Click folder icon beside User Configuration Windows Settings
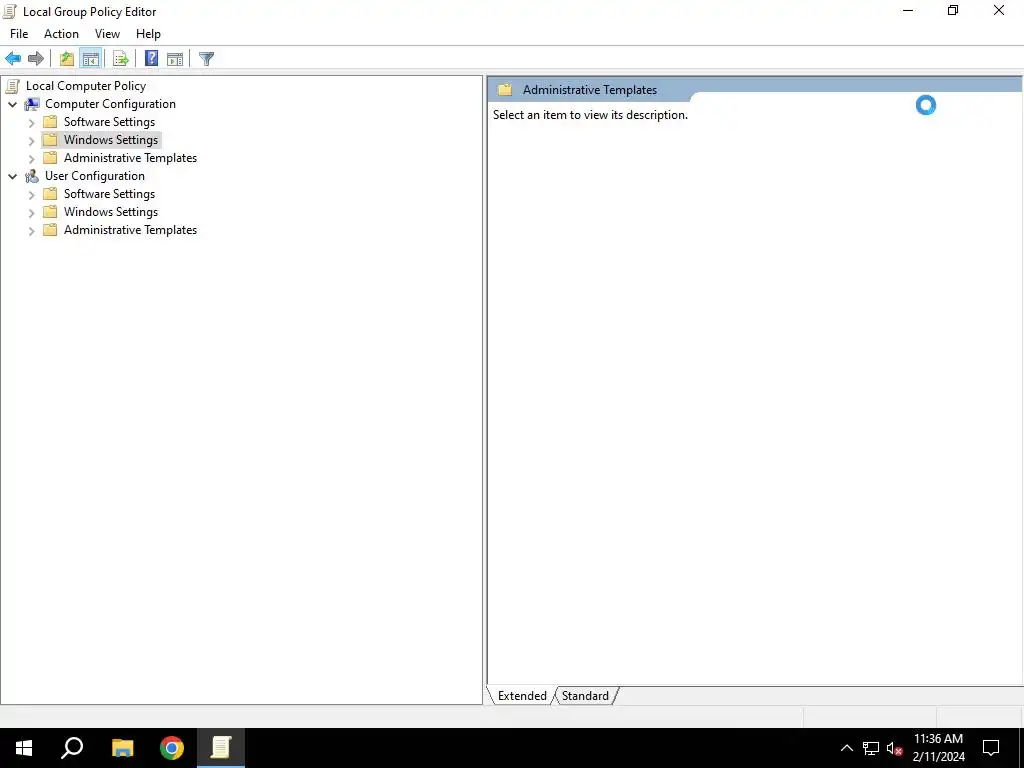The image size is (1024, 768). coord(50,212)
